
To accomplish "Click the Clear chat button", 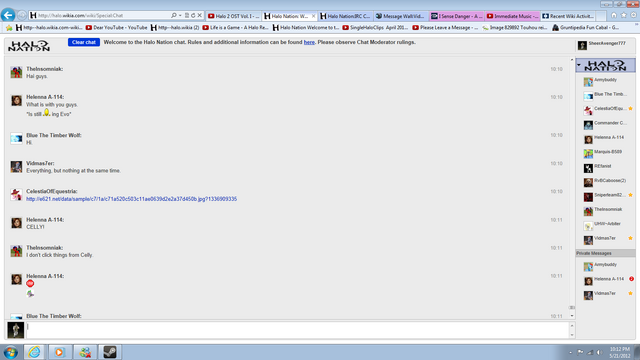I will [84, 42].
